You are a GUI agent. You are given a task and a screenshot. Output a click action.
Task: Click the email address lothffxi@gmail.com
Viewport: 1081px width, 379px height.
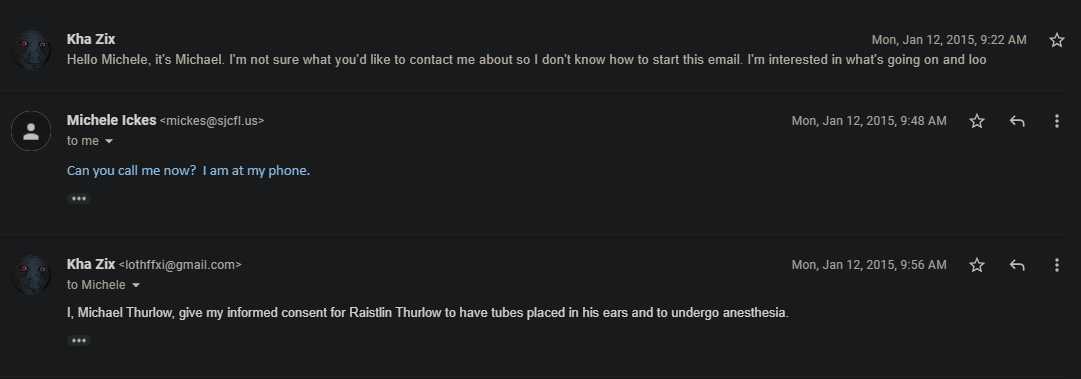click(180, 265)
